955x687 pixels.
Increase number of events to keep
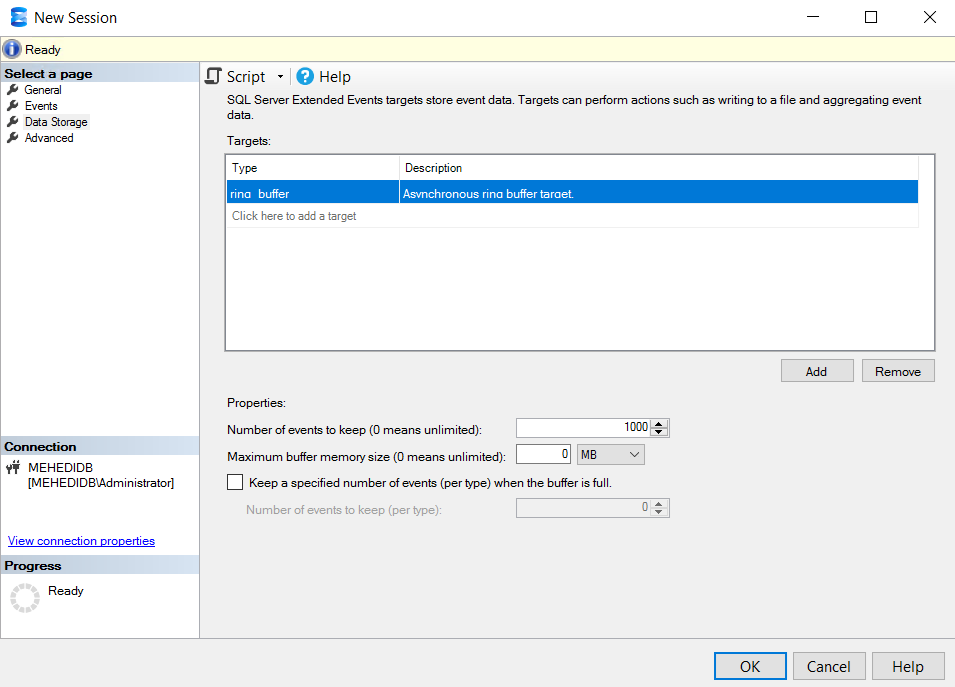(659, 423)
